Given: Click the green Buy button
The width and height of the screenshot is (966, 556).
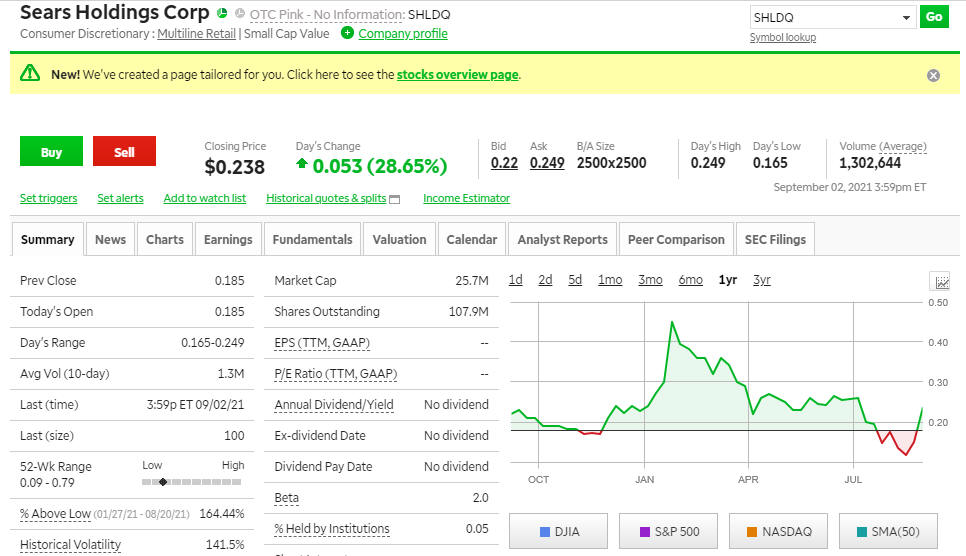Looking at the screenshot, I should [51, 152].
